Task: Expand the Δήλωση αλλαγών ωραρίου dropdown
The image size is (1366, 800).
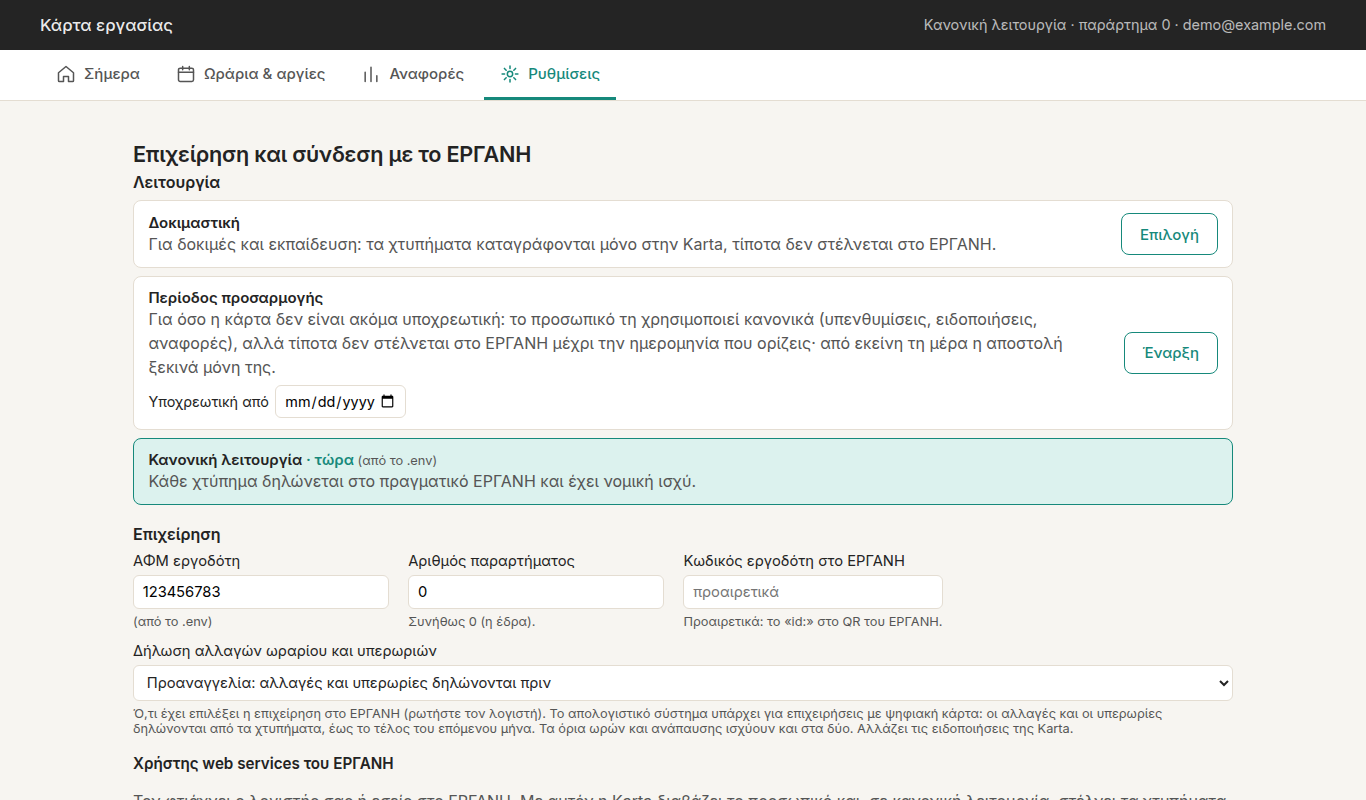Action: coord(683,683)
